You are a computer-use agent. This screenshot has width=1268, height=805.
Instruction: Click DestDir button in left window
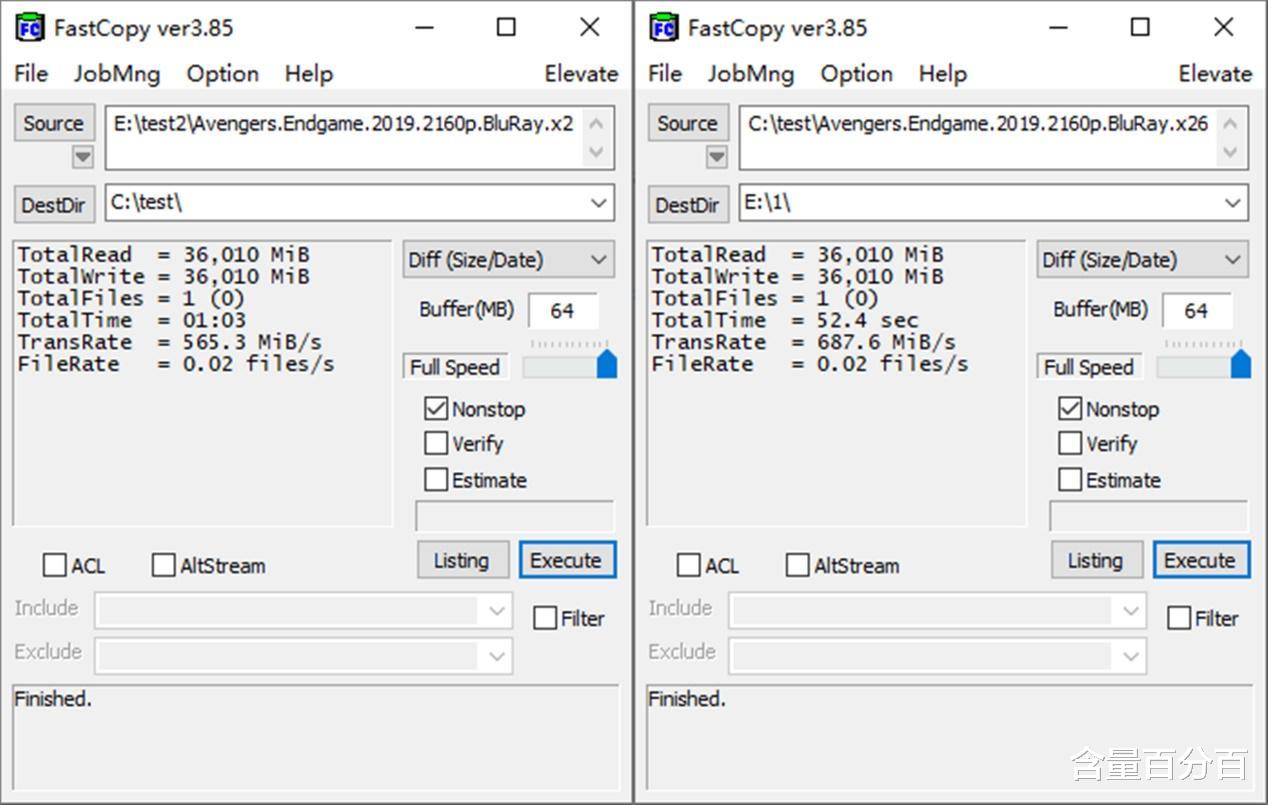(53, 205)
